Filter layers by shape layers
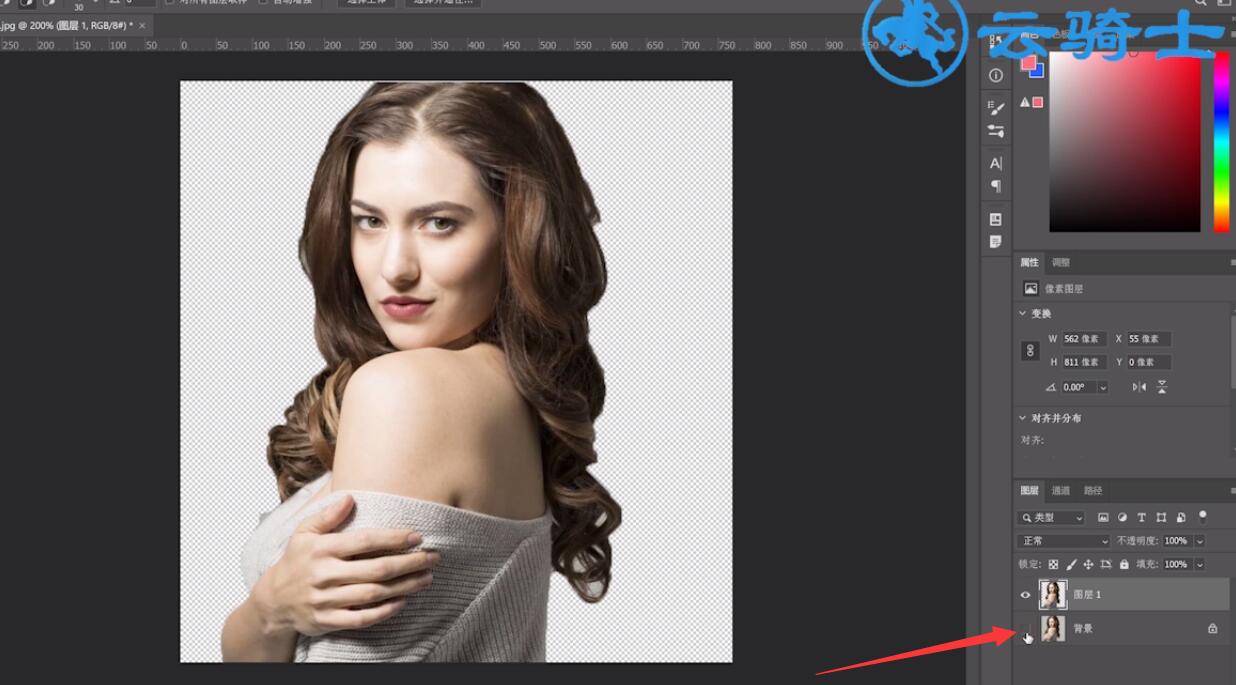The width and height of the screenshot is (1236, 685). [1161, 518]
